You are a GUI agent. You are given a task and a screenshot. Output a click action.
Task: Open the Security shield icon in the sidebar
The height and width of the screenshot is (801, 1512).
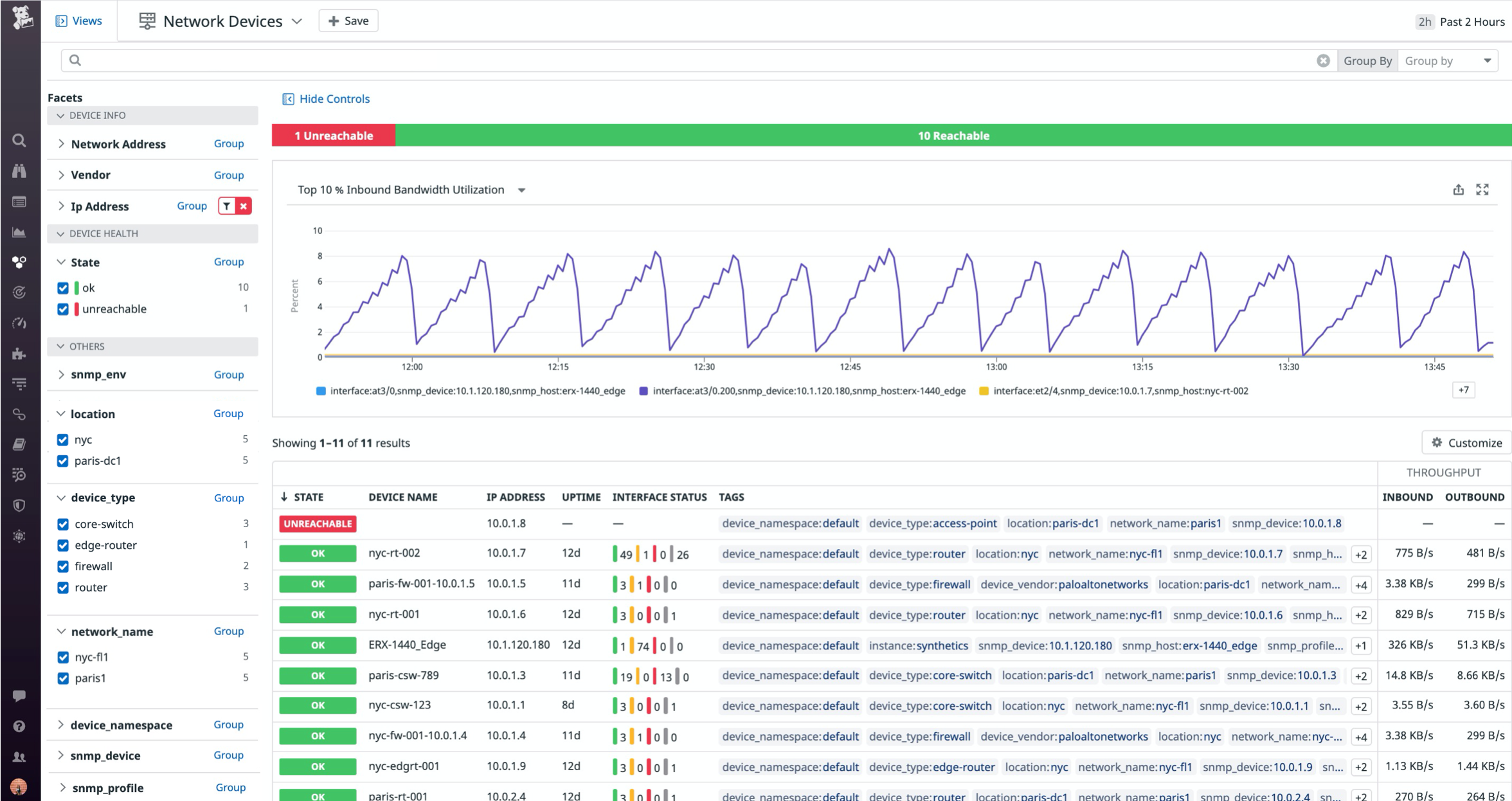click(x=19, y=505)
